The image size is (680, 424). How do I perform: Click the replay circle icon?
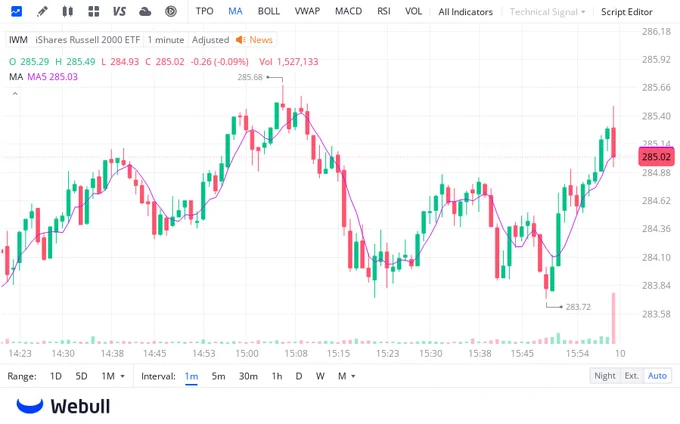coord(171,11)
